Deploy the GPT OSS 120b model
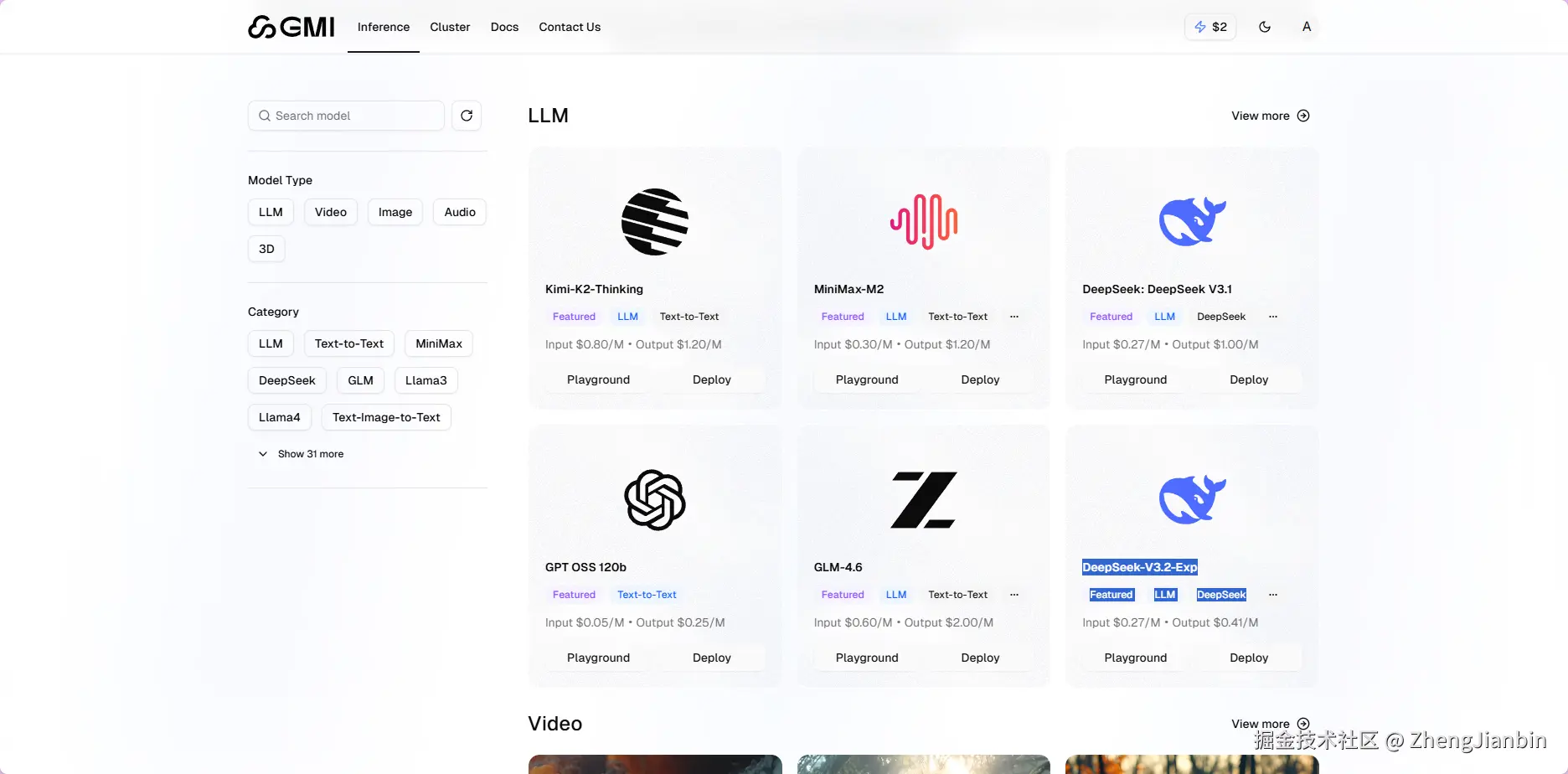1568x774 pixels. [x=712, y=658]
